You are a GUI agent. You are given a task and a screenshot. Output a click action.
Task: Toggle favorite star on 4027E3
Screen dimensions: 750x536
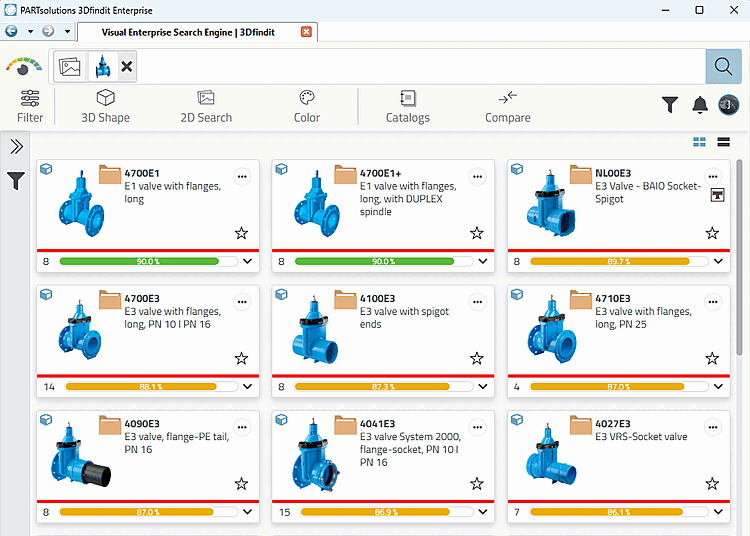pyautogui.click(x=712, y=484)
